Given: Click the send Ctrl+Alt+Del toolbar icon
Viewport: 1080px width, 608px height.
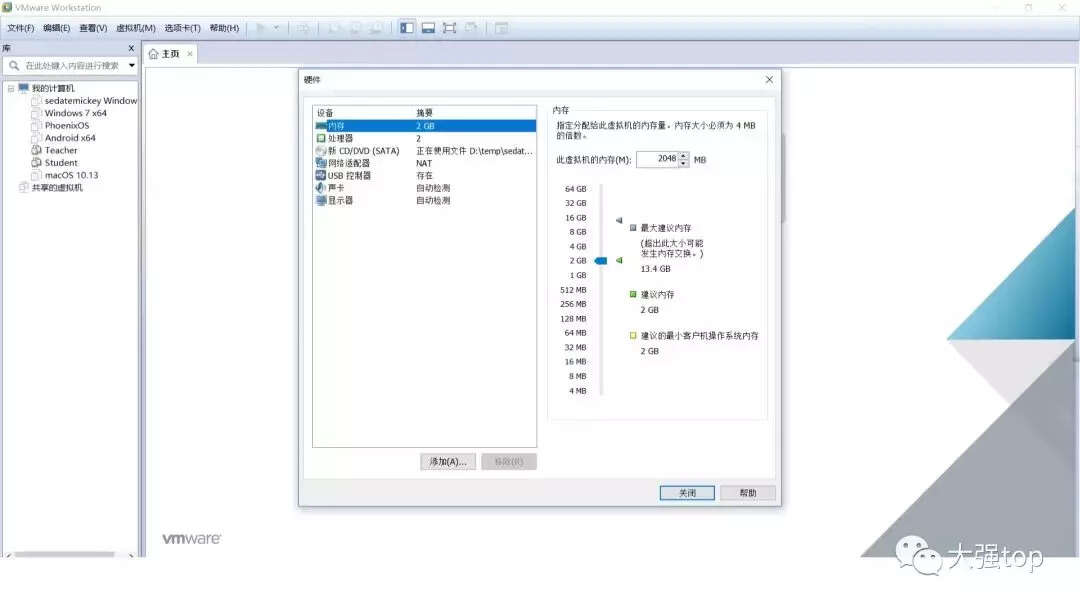Looking at the screenshot, I should coord(303,28).
